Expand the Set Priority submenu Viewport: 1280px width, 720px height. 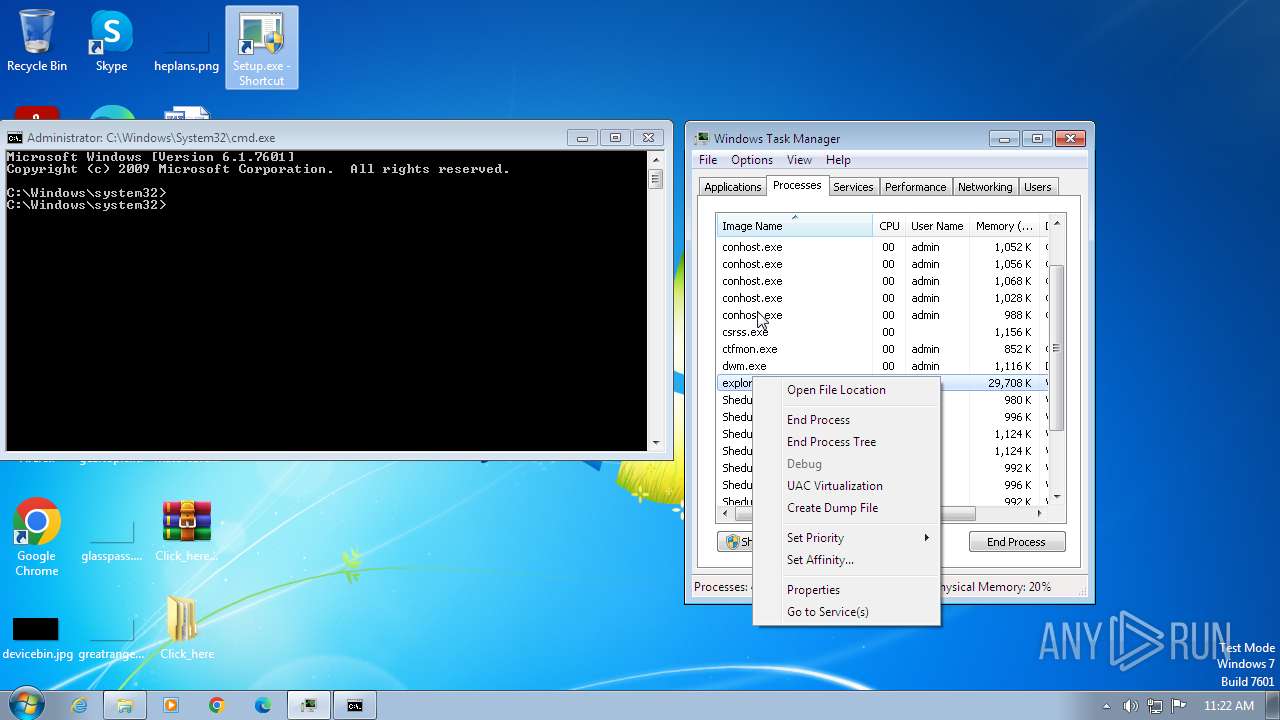846,538
